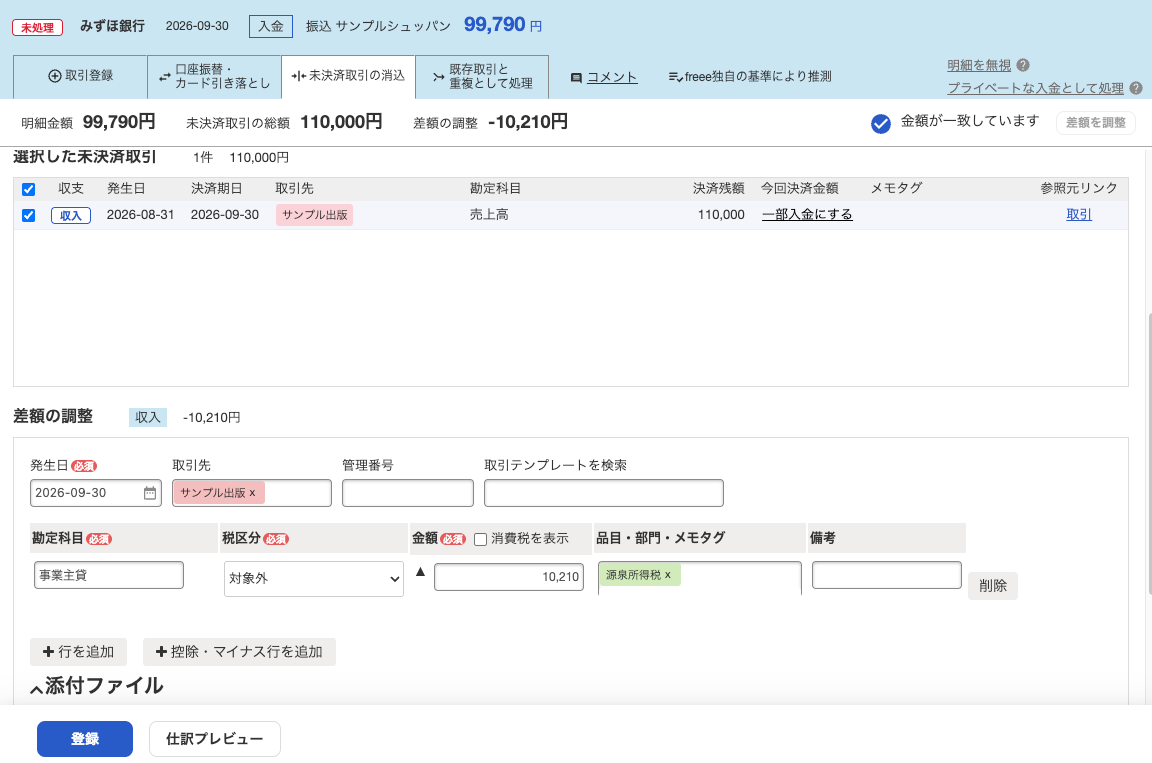The height and width of the screenshot is (763, 1152).
Task: Enable 消費税を表示 checkbox
Action: click(x=480, y=539)
